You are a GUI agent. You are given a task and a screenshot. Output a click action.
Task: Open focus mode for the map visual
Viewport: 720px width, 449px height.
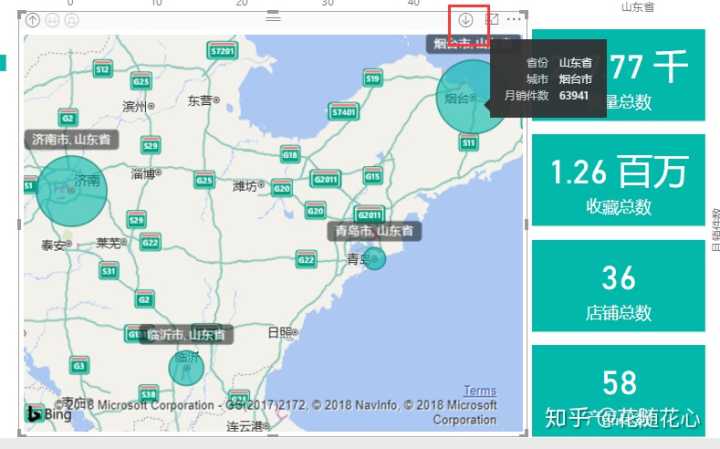coord(492,20)
